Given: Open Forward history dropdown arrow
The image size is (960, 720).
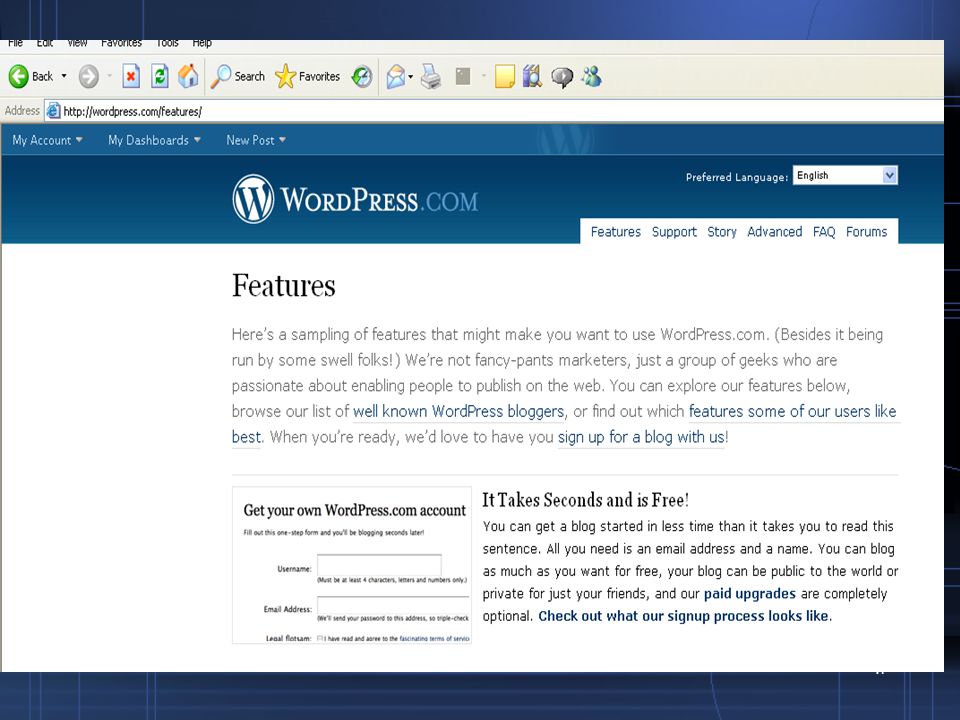Looking at the screenshot, I should (110, 77).
